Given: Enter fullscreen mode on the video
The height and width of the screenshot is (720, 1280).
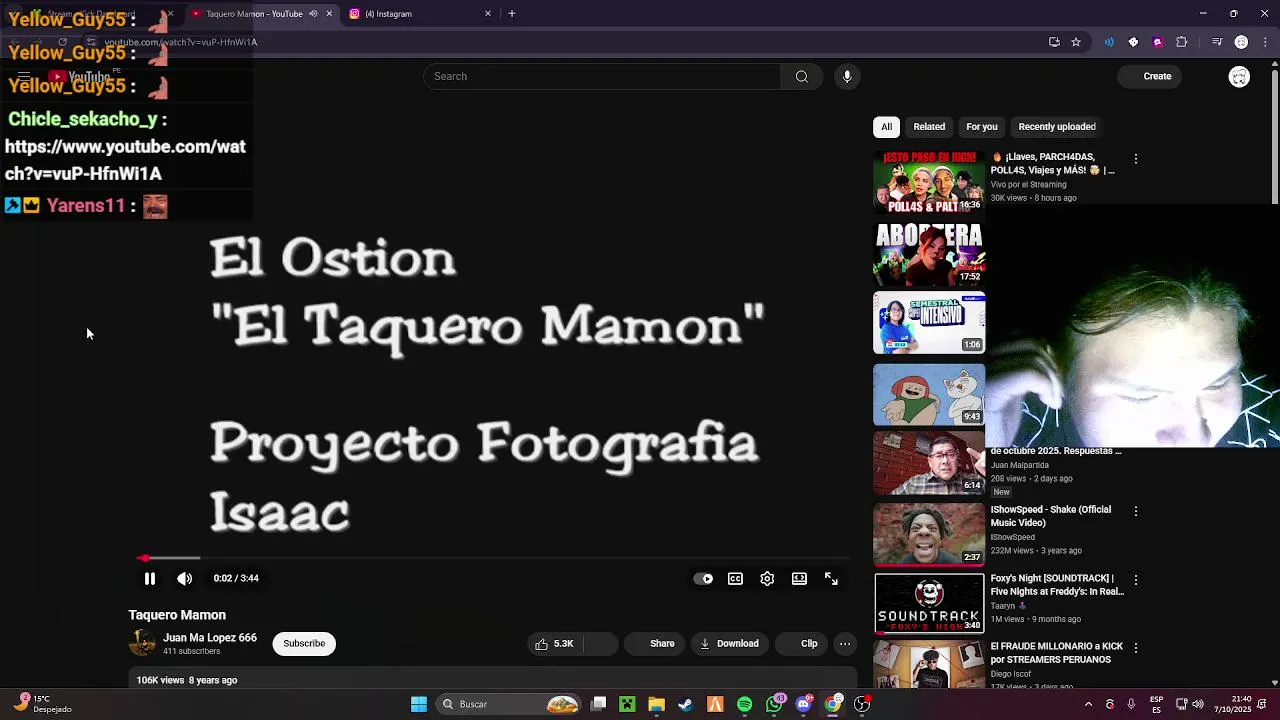Looking at the screenshot, I should click(831, 578).
